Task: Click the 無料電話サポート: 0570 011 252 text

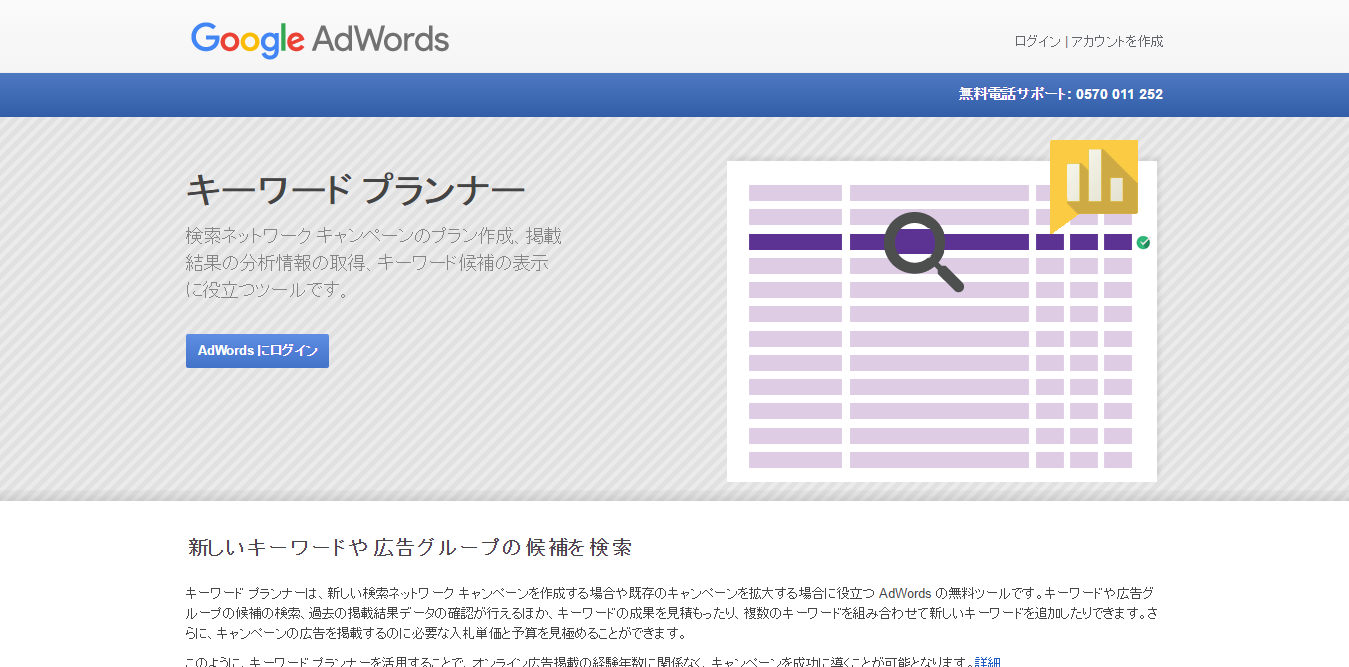Action: (1061, 94)
